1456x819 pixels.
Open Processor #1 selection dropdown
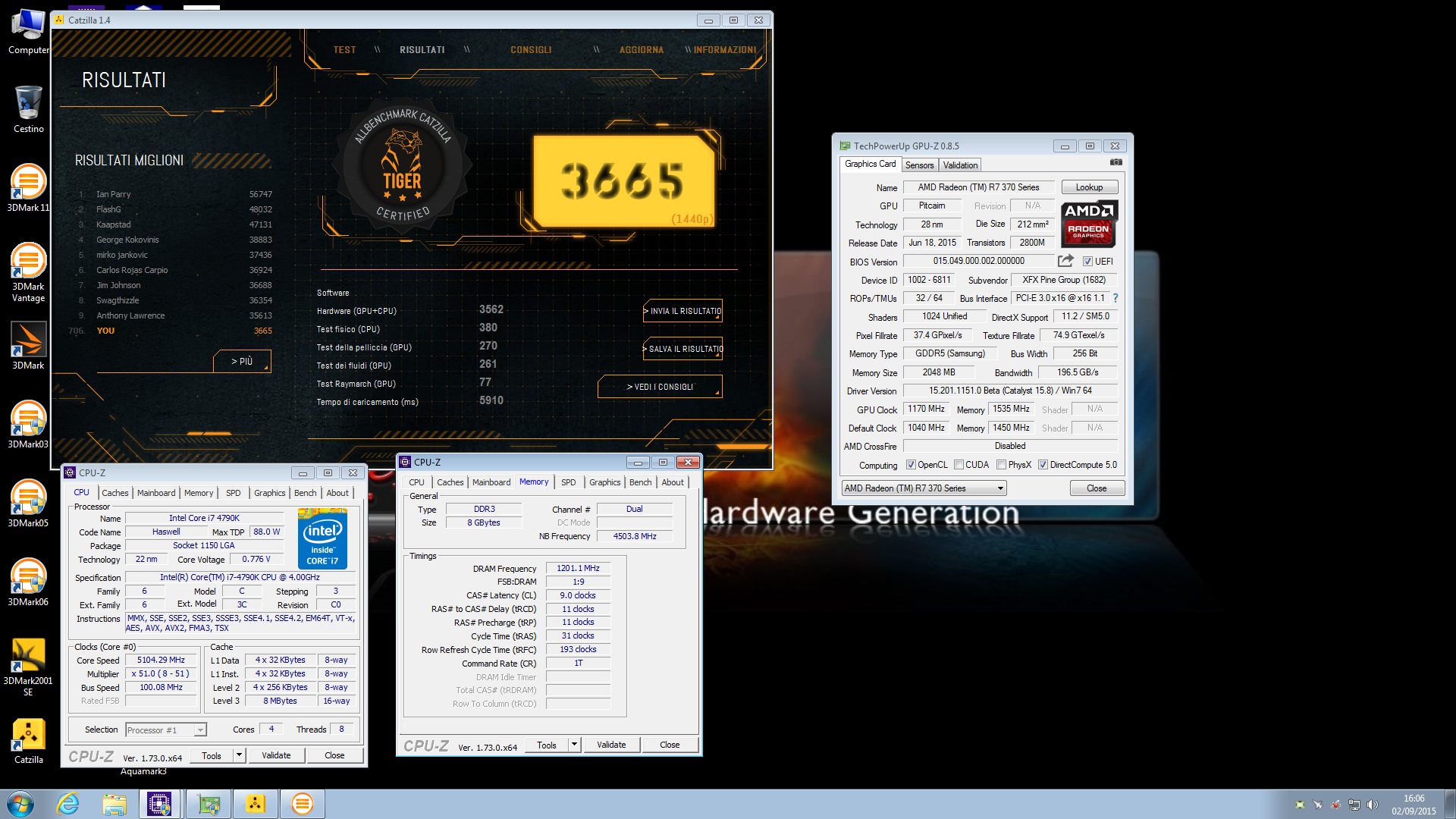pyautogui.click(x=166, y=730)
